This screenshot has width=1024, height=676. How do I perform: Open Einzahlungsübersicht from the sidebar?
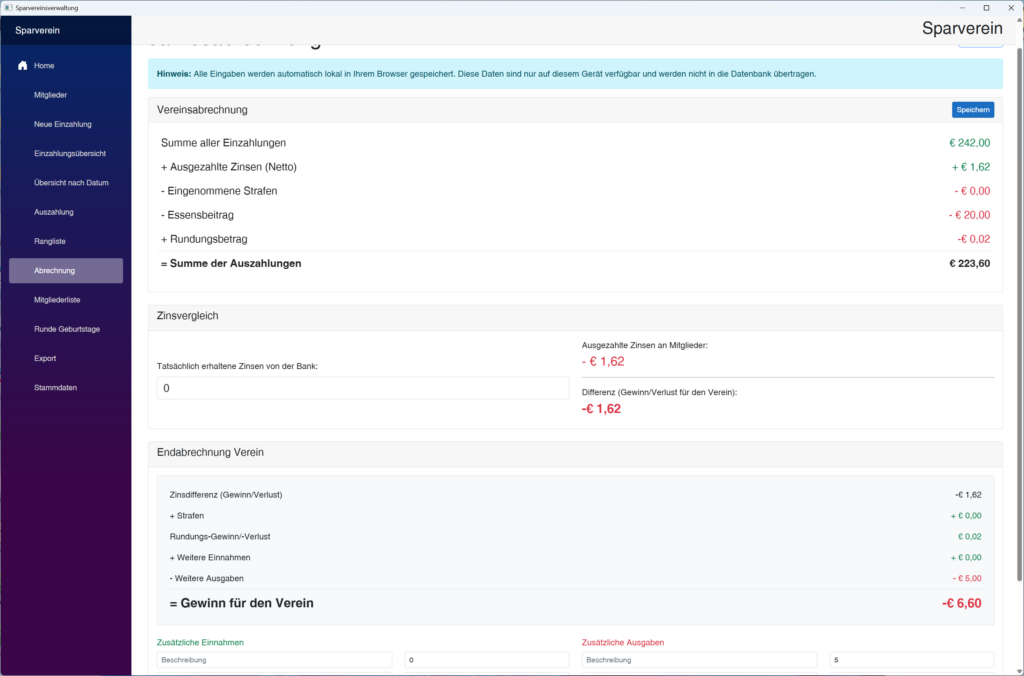click(70, 153)
